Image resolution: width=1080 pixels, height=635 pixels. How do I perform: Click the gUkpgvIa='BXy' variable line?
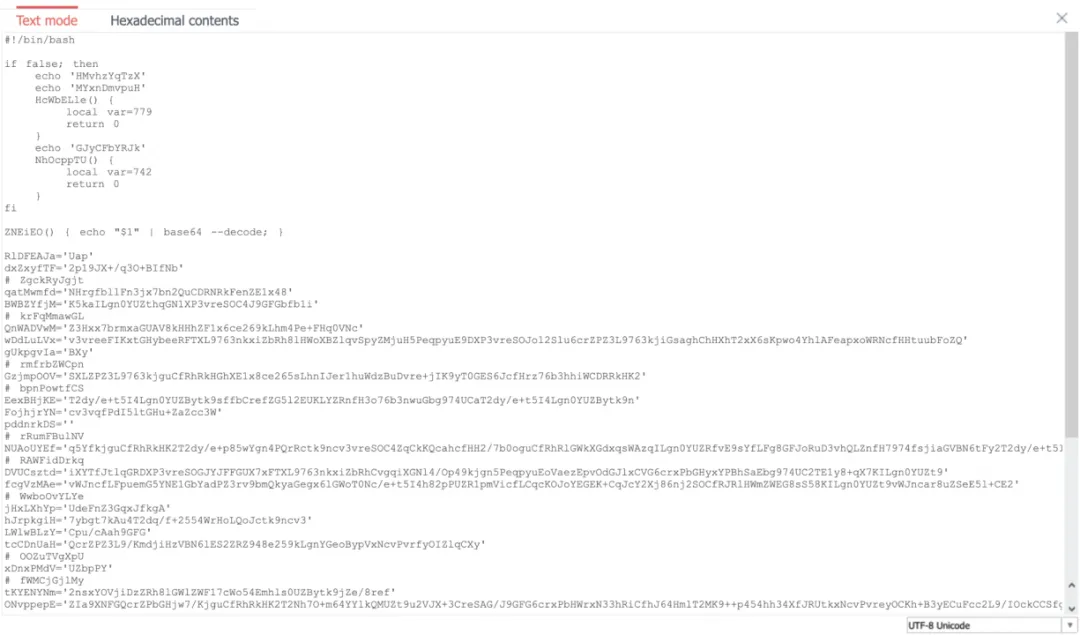48,352
